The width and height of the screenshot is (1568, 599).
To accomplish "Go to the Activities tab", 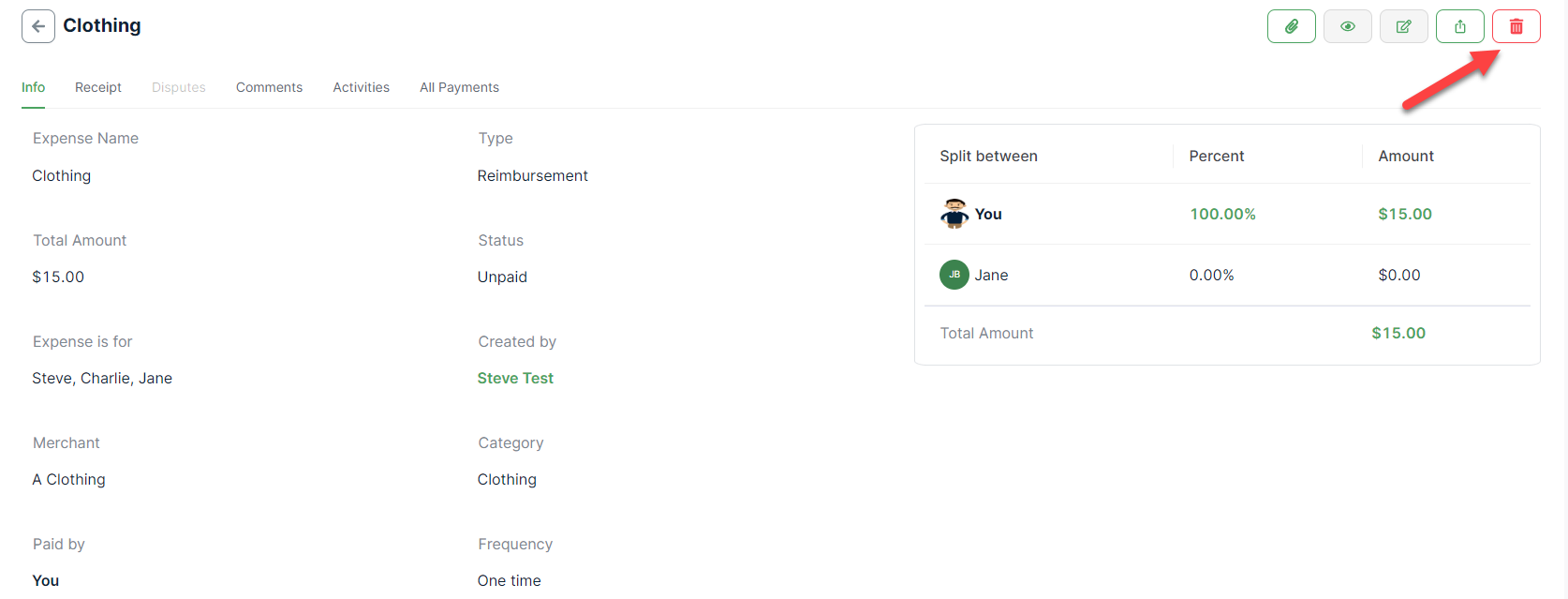I will coord(361,87).
